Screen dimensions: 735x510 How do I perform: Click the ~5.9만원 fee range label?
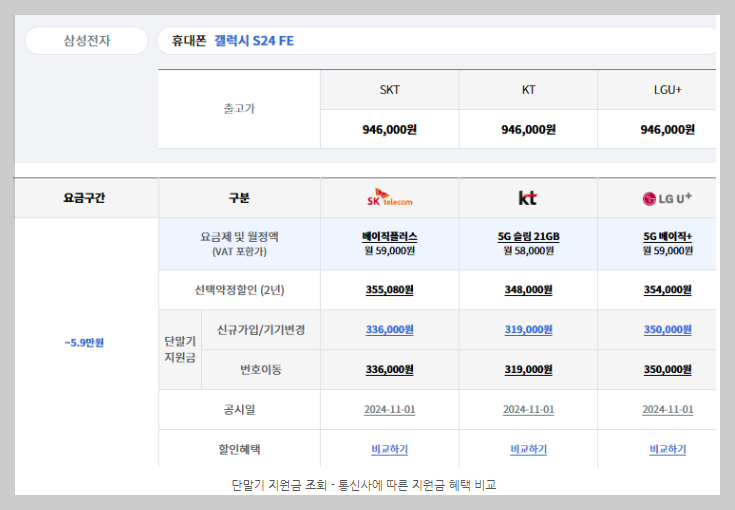pyautogui.click(x=84, y=343)
